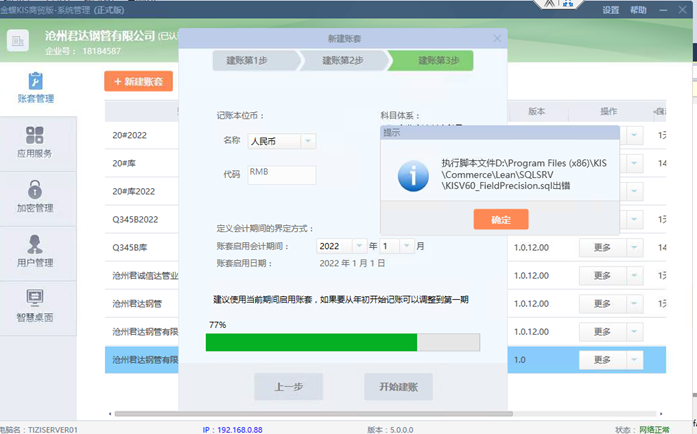Image resolution: width=697 pixels, height=434 pixels.
Task: Click the orange 新建账套 button
Action: [x=138, y=82]
